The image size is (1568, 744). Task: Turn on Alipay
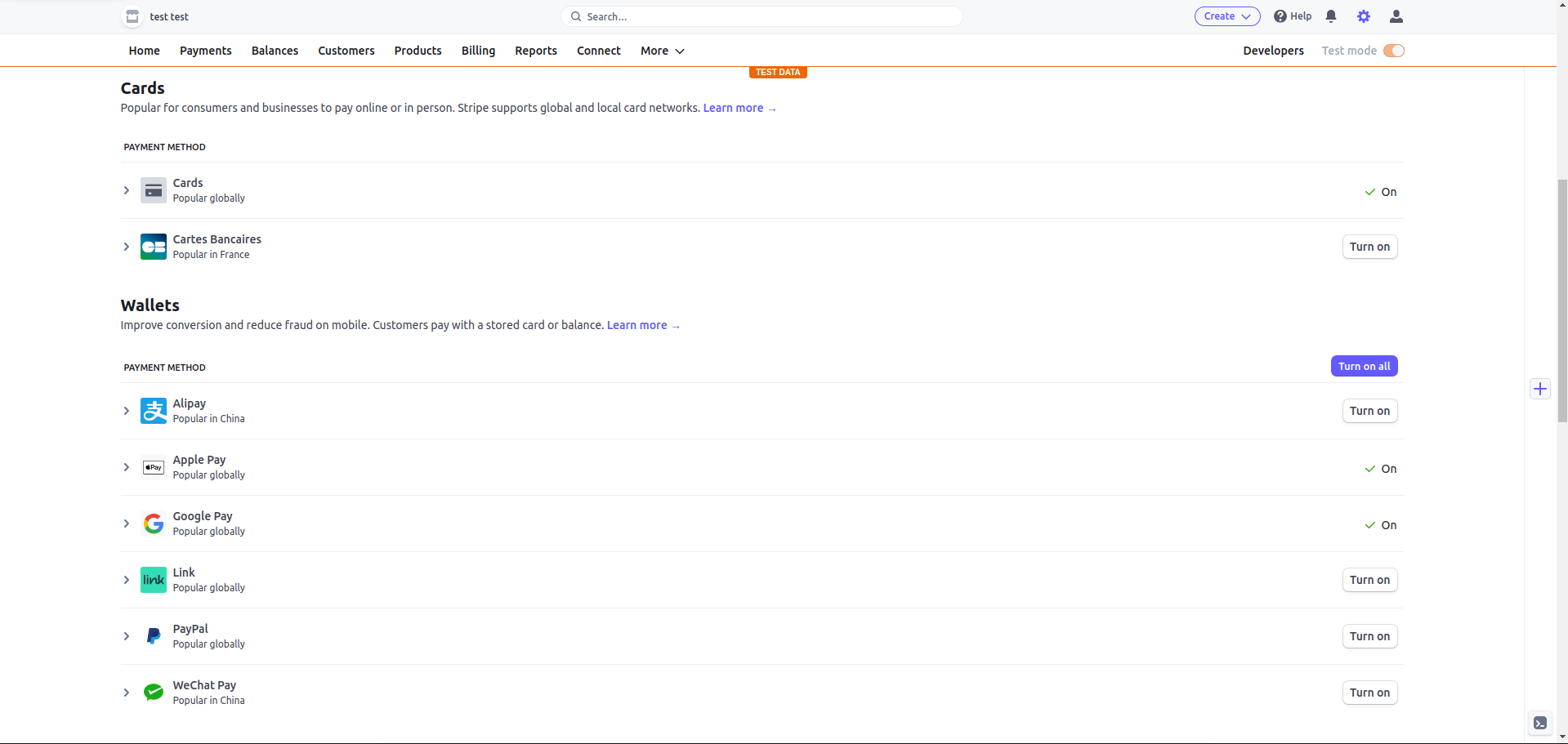point(1369,411)
